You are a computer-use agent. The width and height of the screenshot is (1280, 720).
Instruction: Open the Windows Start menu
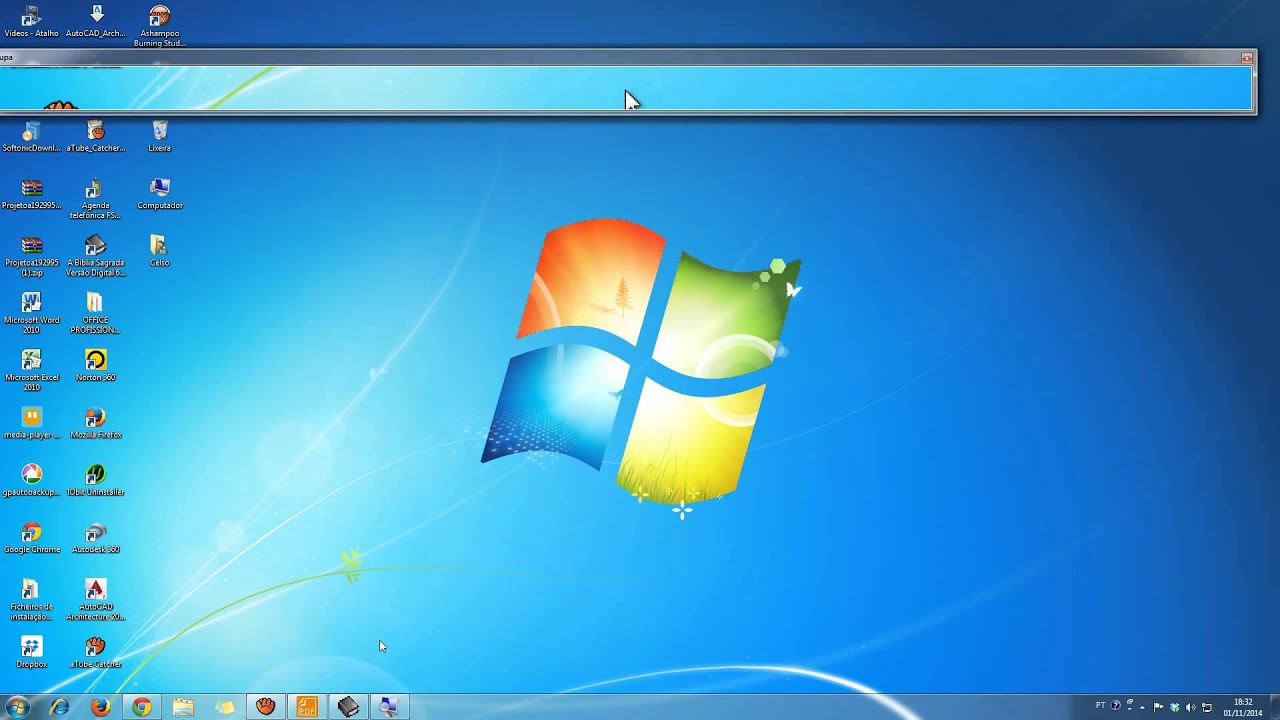click(x=17, y=707)
